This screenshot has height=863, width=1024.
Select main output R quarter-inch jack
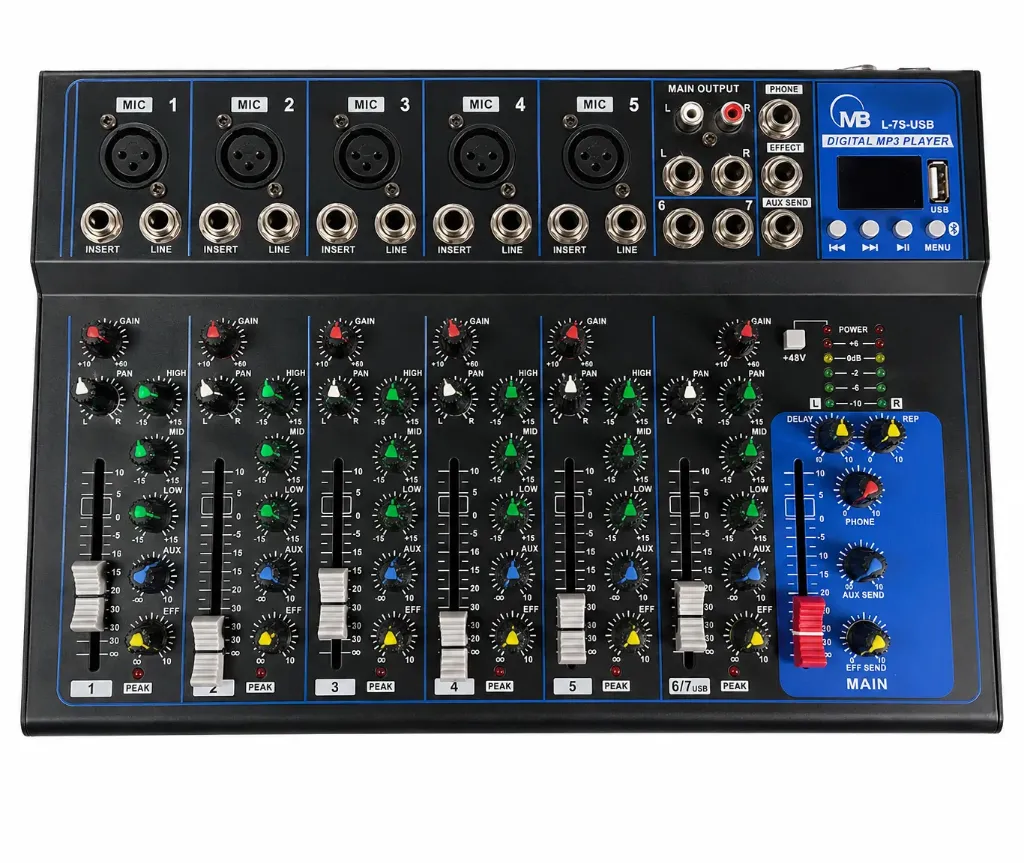pos(731,174)
